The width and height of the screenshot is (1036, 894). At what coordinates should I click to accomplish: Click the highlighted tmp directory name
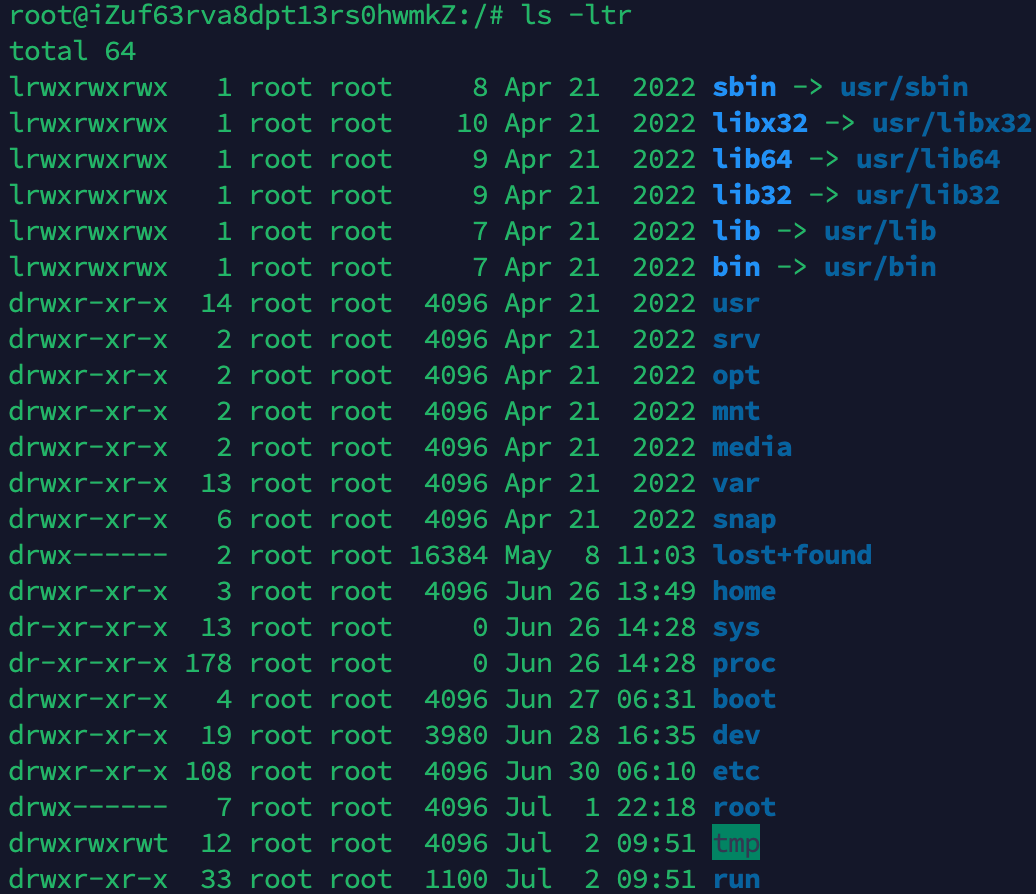736,842
